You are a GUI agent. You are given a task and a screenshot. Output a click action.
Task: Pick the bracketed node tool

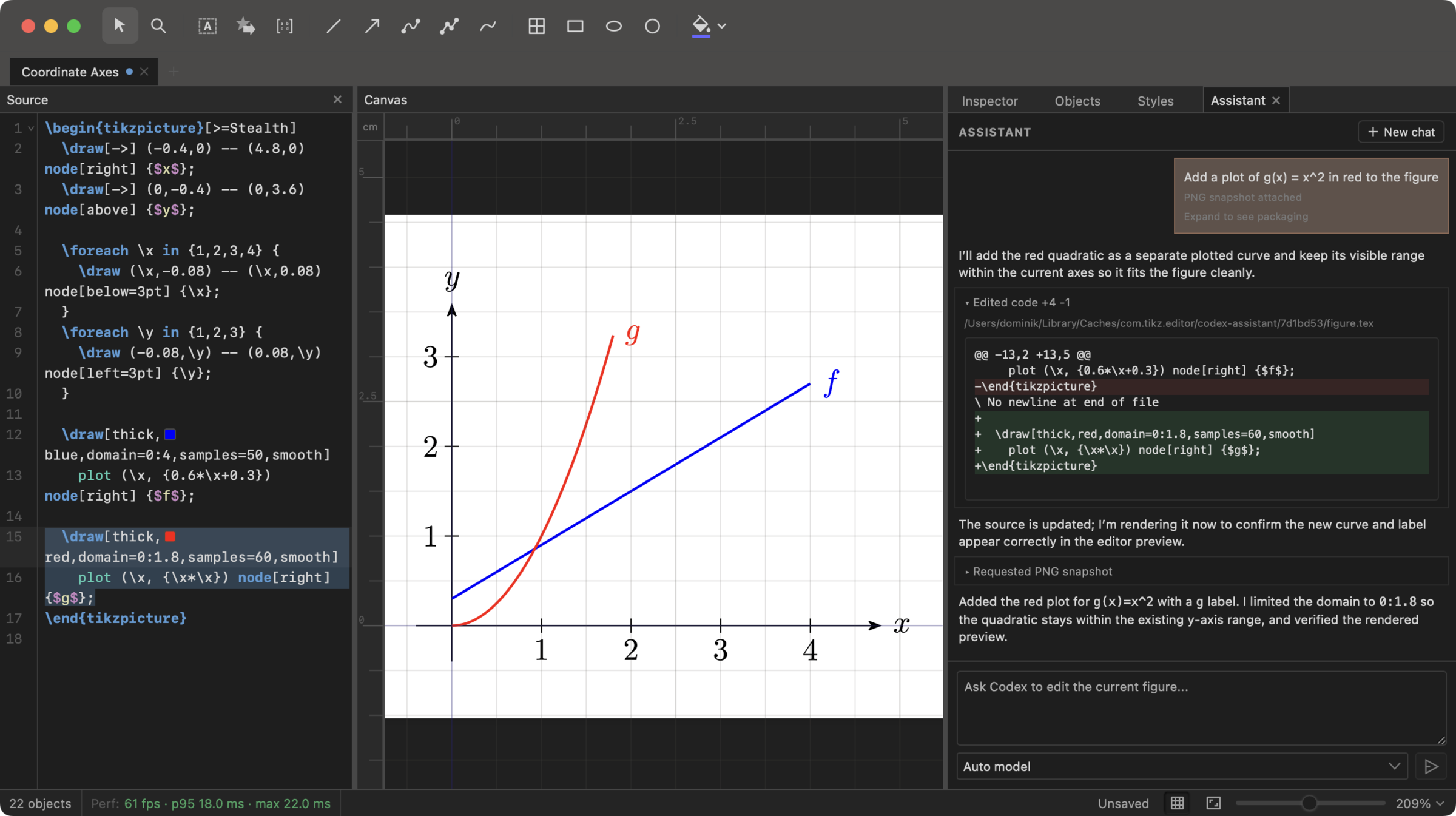click(x=285, y=25)
